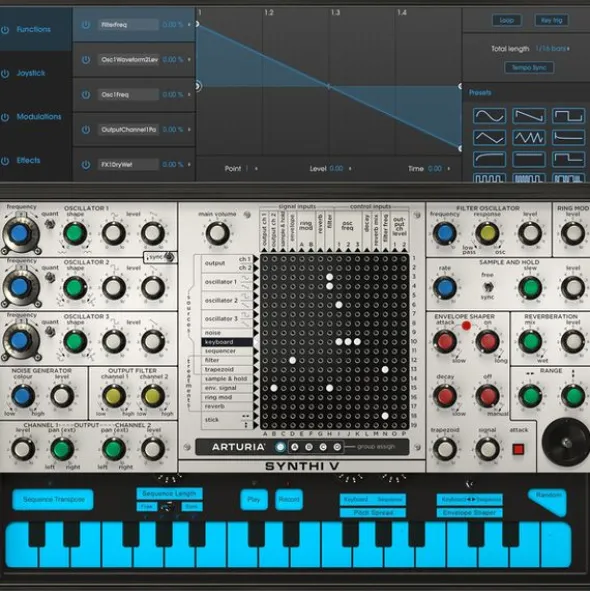The height and width of the screenshot is (591, 590).
Task: Click the Channel 1 green pan knob
Action: (61, 449)
